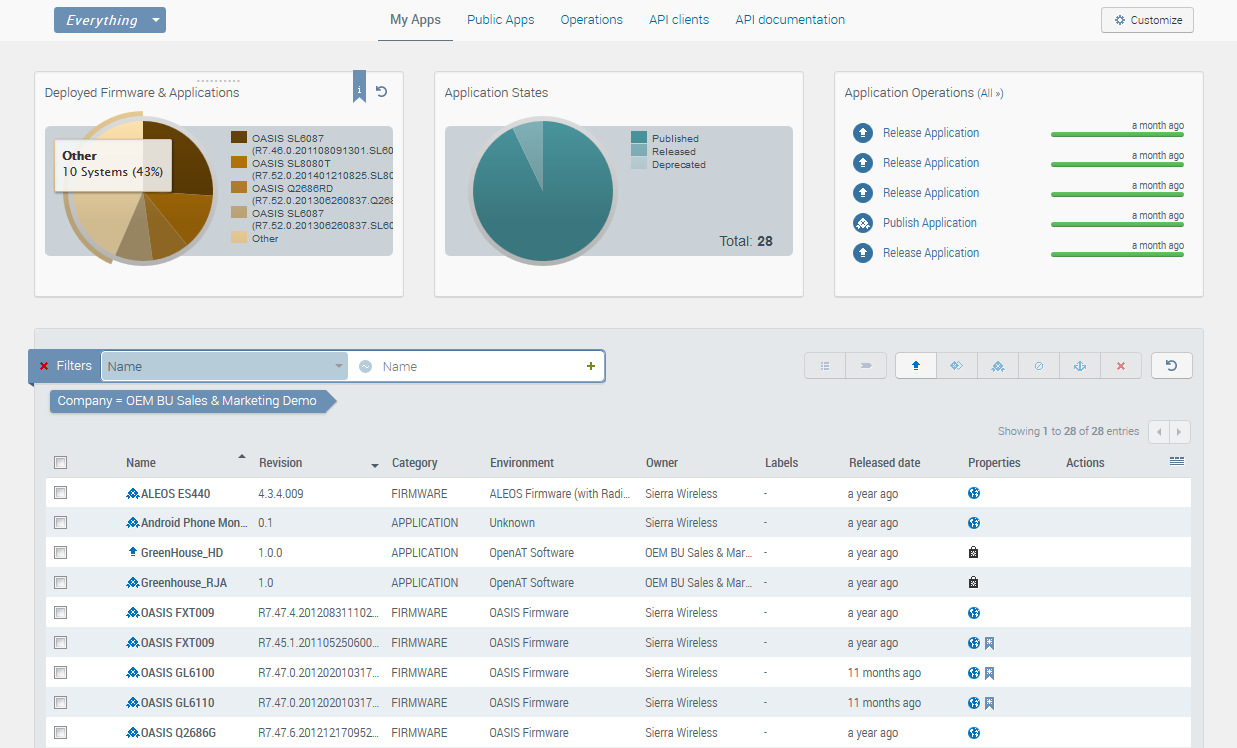Viewport: 1237px width, 748px height.
Task: Click the anchor icon in the toolbar
Action: (x=1080, y=366)
